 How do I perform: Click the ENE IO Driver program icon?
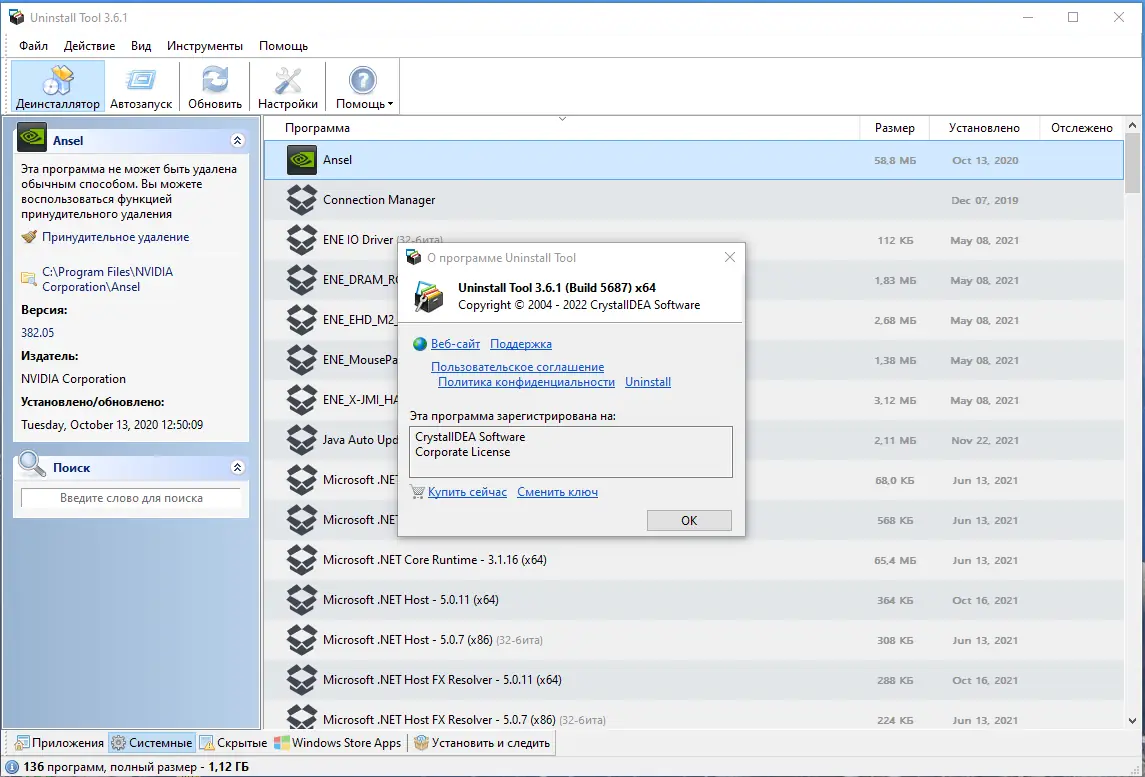(x=302, y=240)
